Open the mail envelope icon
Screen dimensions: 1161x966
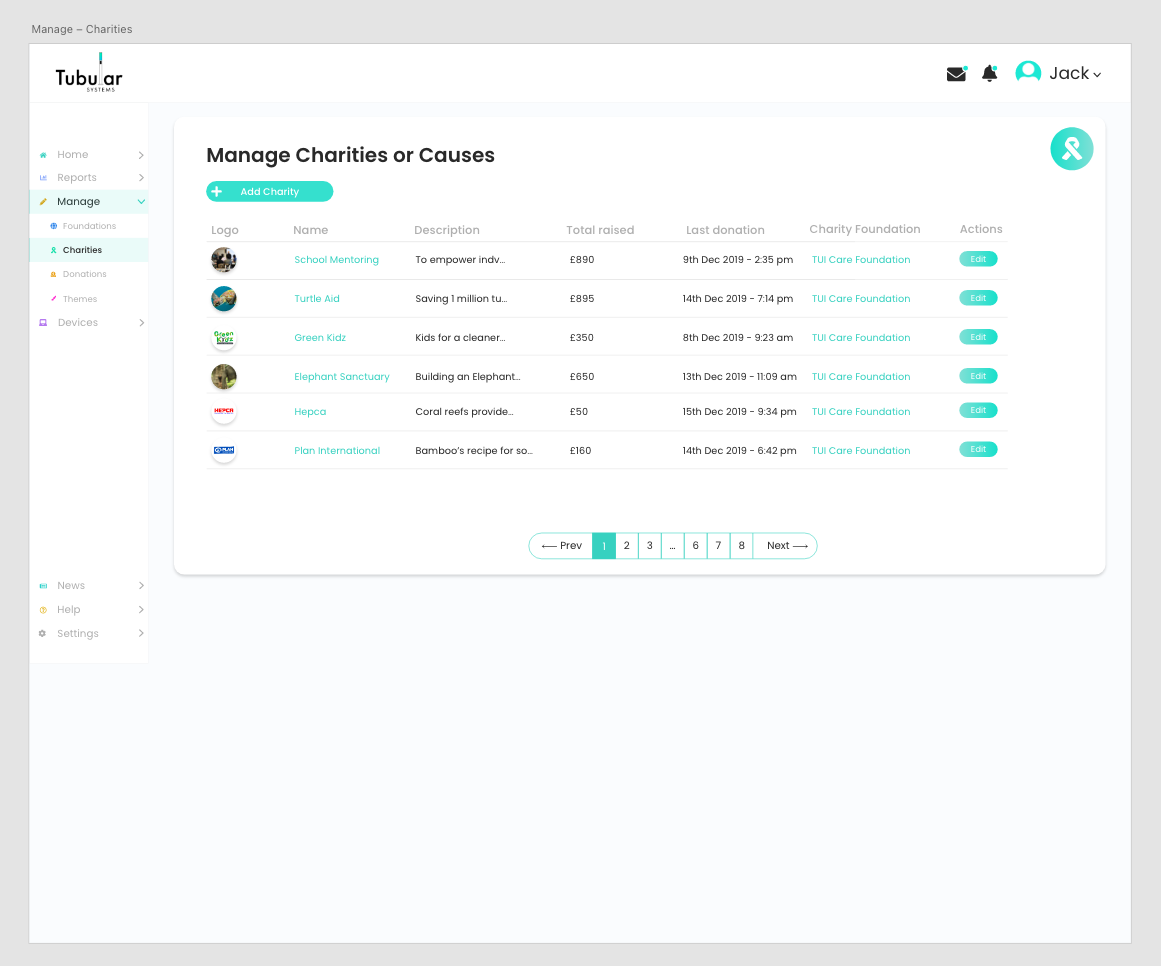(956, 74)
